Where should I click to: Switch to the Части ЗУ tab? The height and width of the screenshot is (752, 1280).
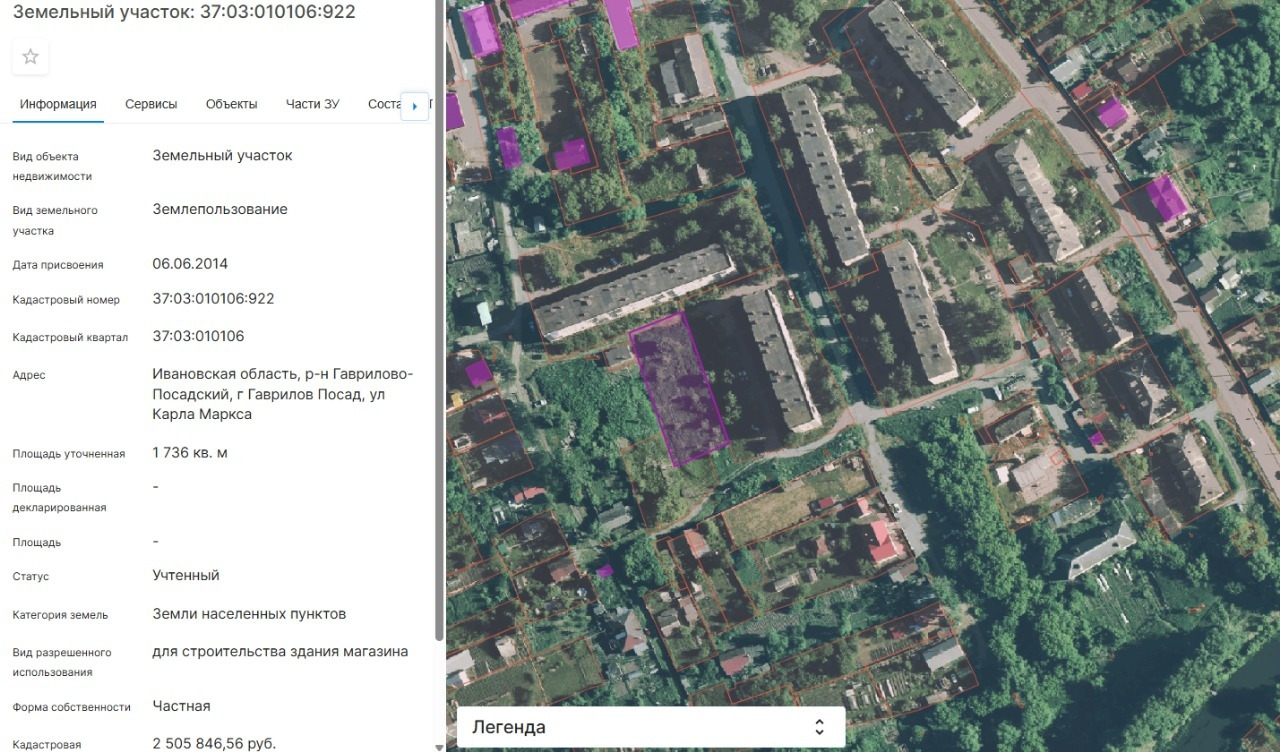[312, 104]
